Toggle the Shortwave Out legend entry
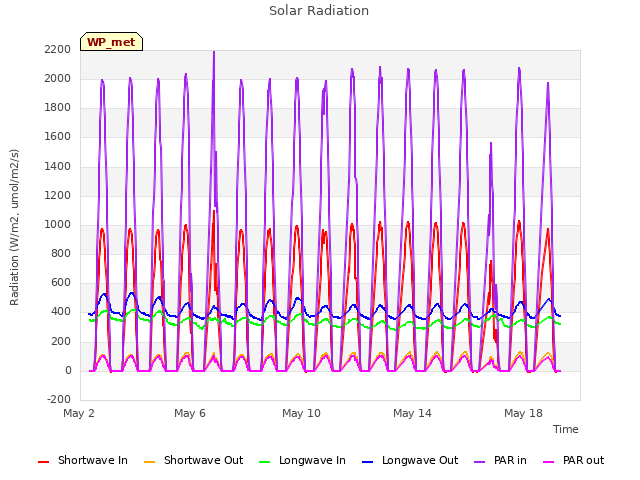Image resolution: width=640 pixels, height=480 pixels. point(193,460)
